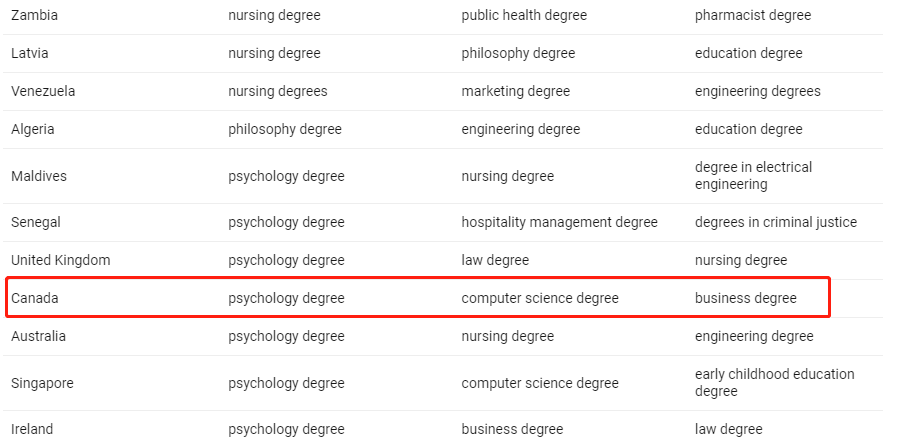
Task: Select the highlighted Canada cell
Action: pos(36,298)
